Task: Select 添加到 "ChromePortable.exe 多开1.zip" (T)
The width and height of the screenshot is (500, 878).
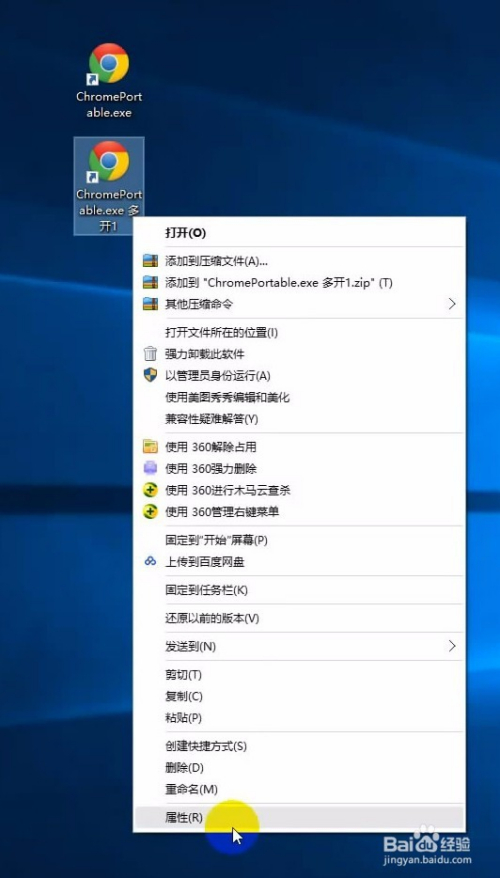Action: [x=299, y=282]
